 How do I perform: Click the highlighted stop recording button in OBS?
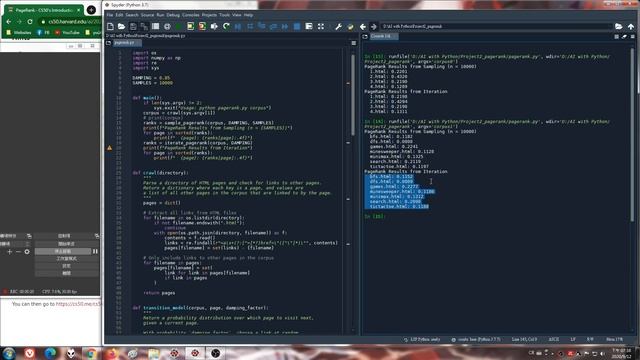coord(63,251)
